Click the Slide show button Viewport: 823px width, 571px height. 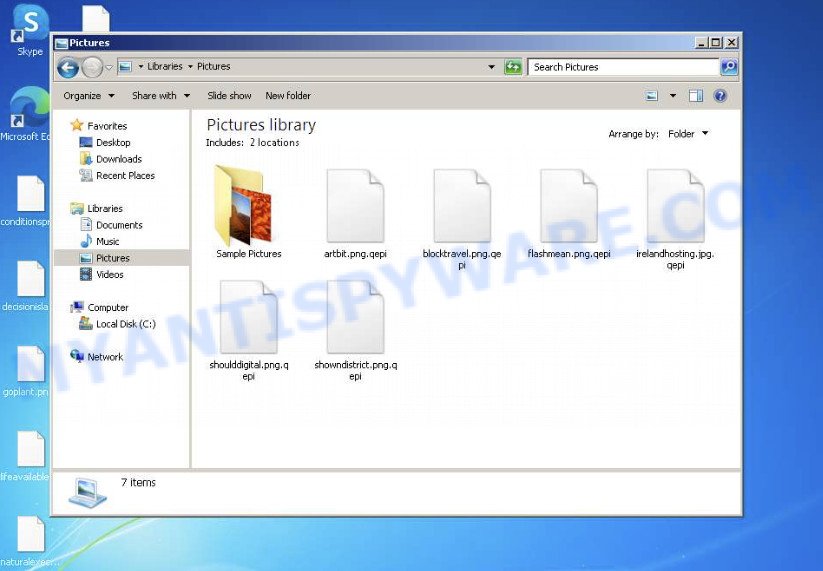(x=229, y=96)
